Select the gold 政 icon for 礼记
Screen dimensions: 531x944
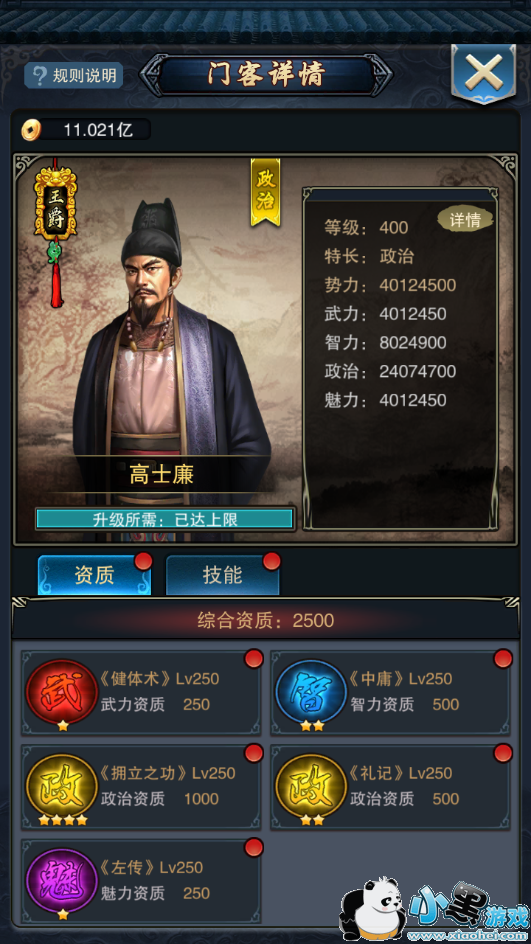[x=311, y=786]
